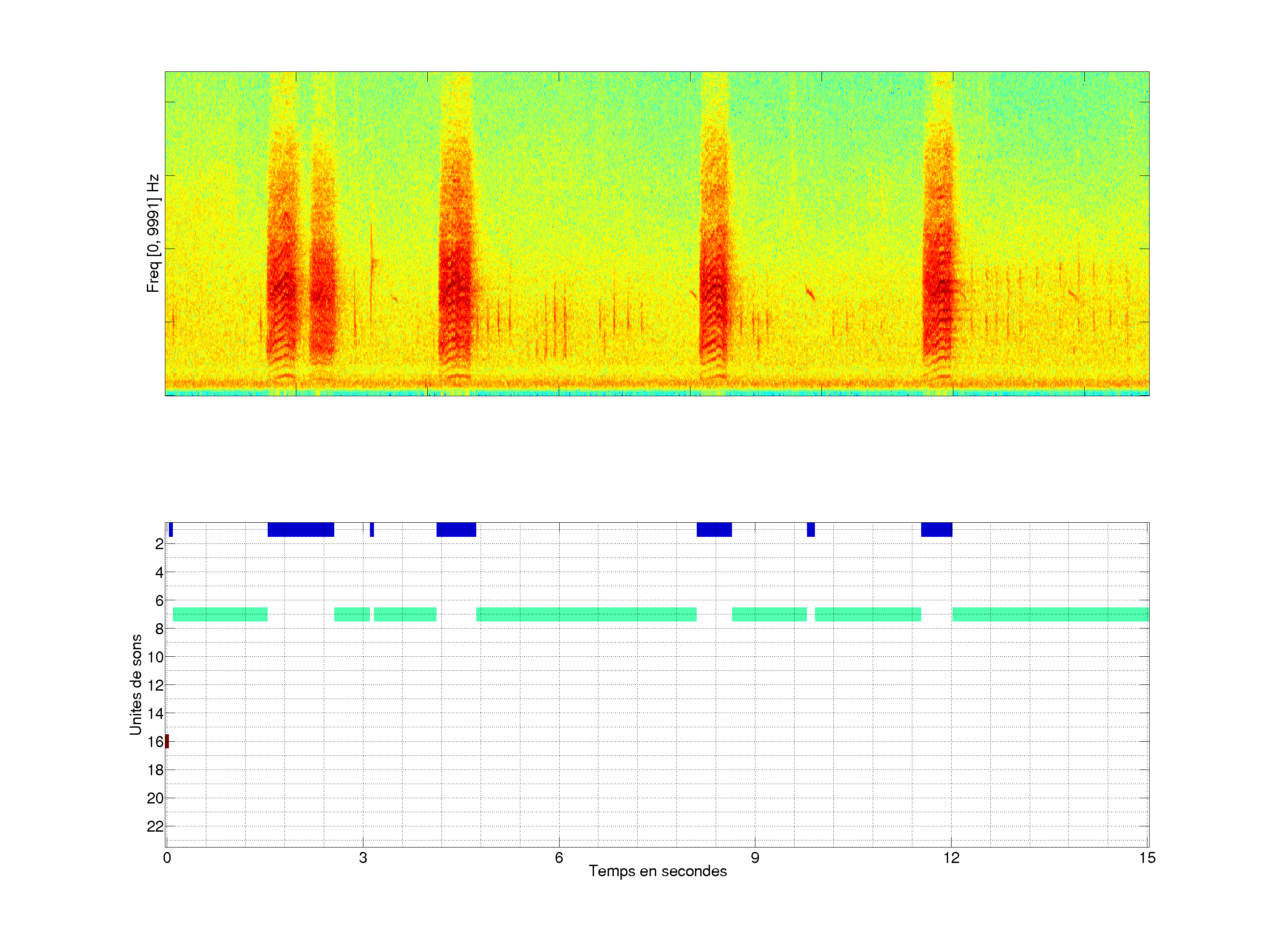The height and width of the screenshot is (952, 1270).
Task: Click the thin blue bar just after 3 seconds
Action: pyautogui.click(x=372, y=530)
